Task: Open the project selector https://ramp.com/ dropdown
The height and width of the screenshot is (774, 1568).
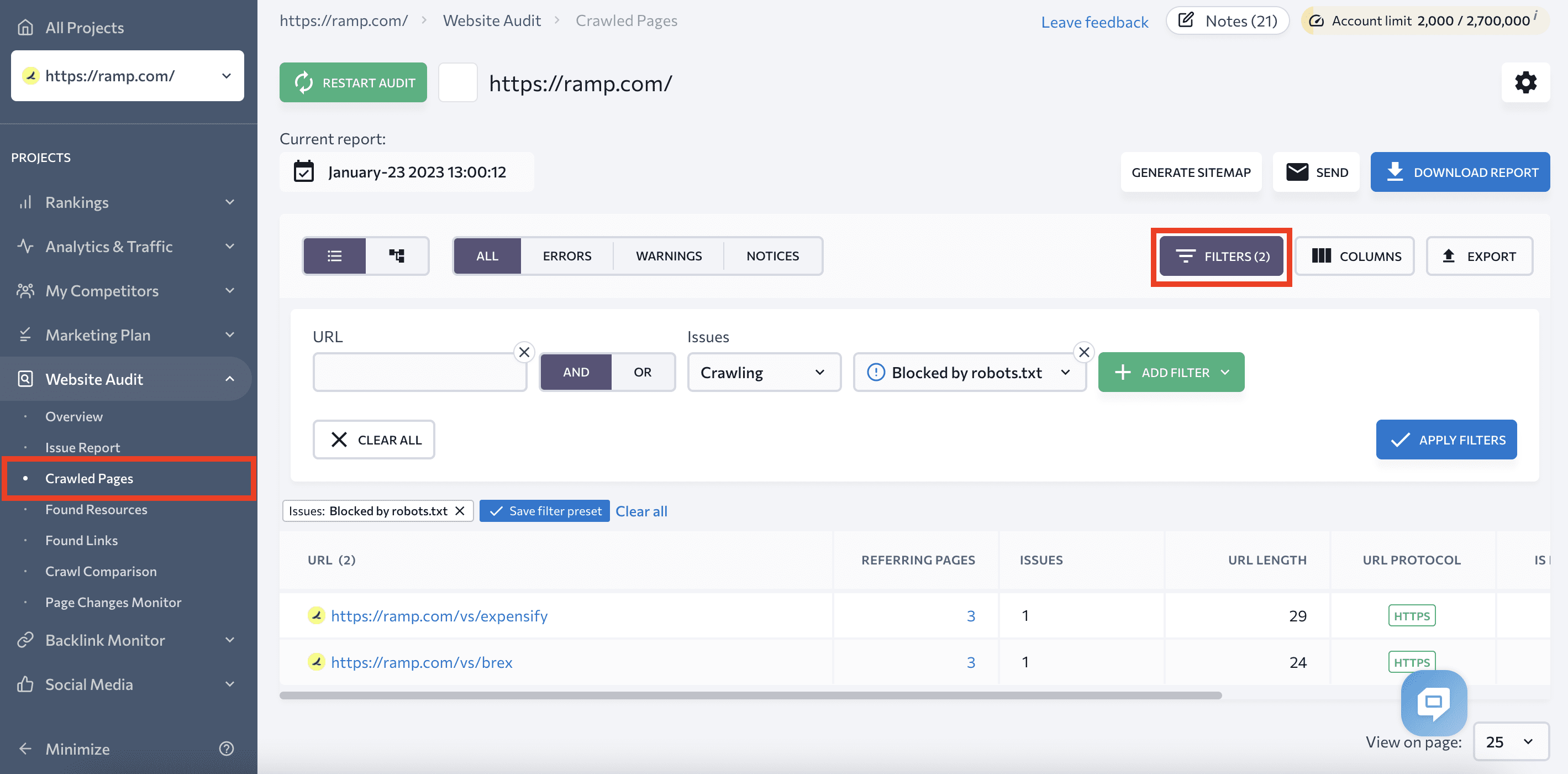Action: point(127,76)
